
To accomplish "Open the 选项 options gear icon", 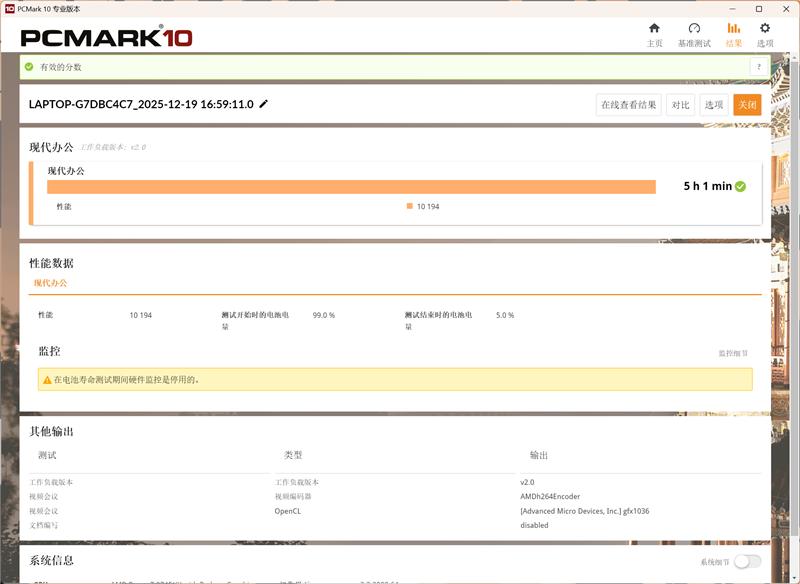I will point(764,29).
